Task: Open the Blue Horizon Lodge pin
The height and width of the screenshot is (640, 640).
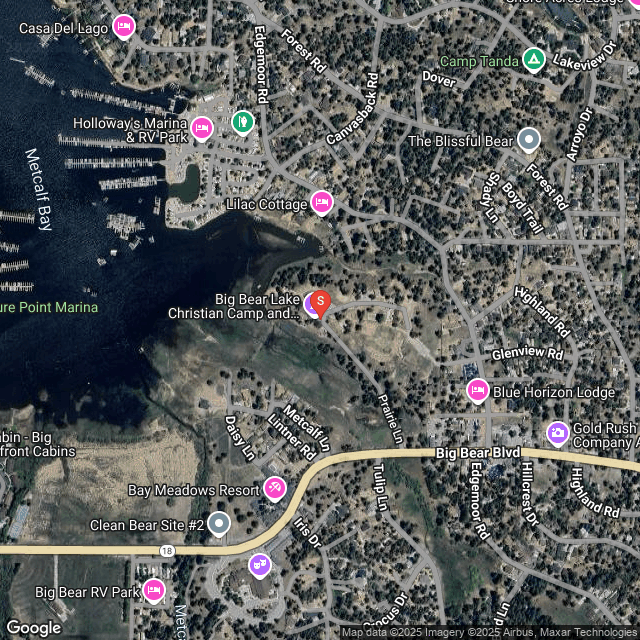Action: (x=478, y=391)
